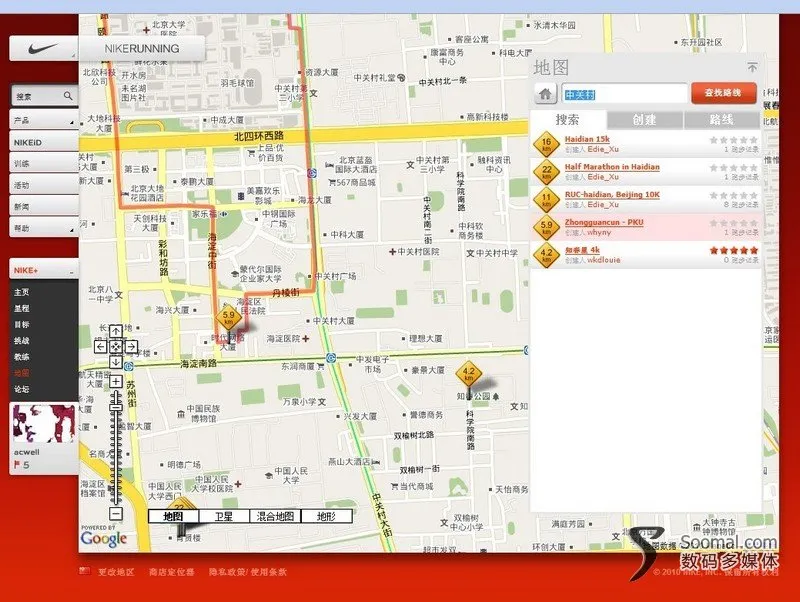Pan the map down with the arrow

coord(116,362)
